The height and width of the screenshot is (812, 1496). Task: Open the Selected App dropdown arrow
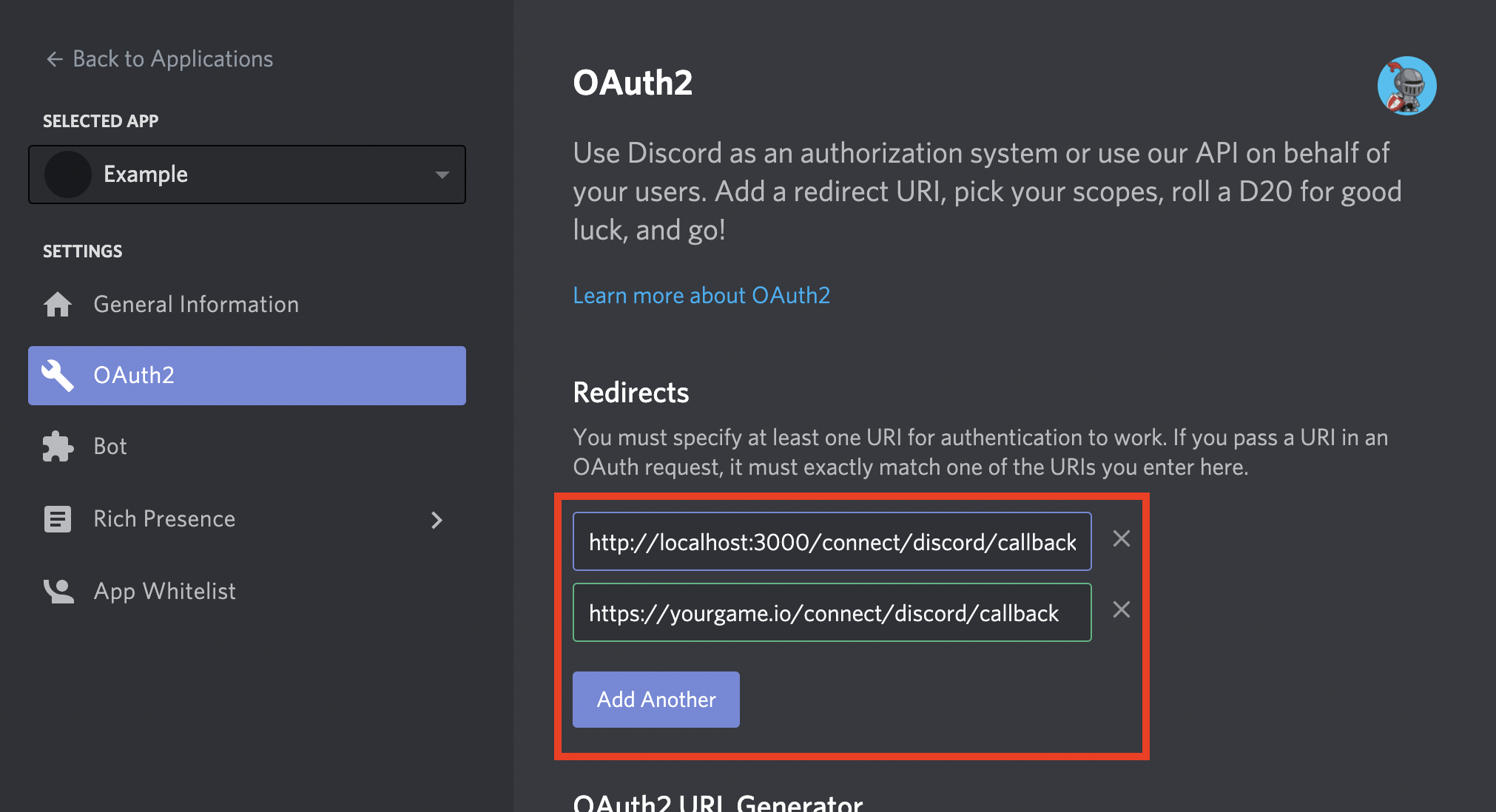click(442, 175)
